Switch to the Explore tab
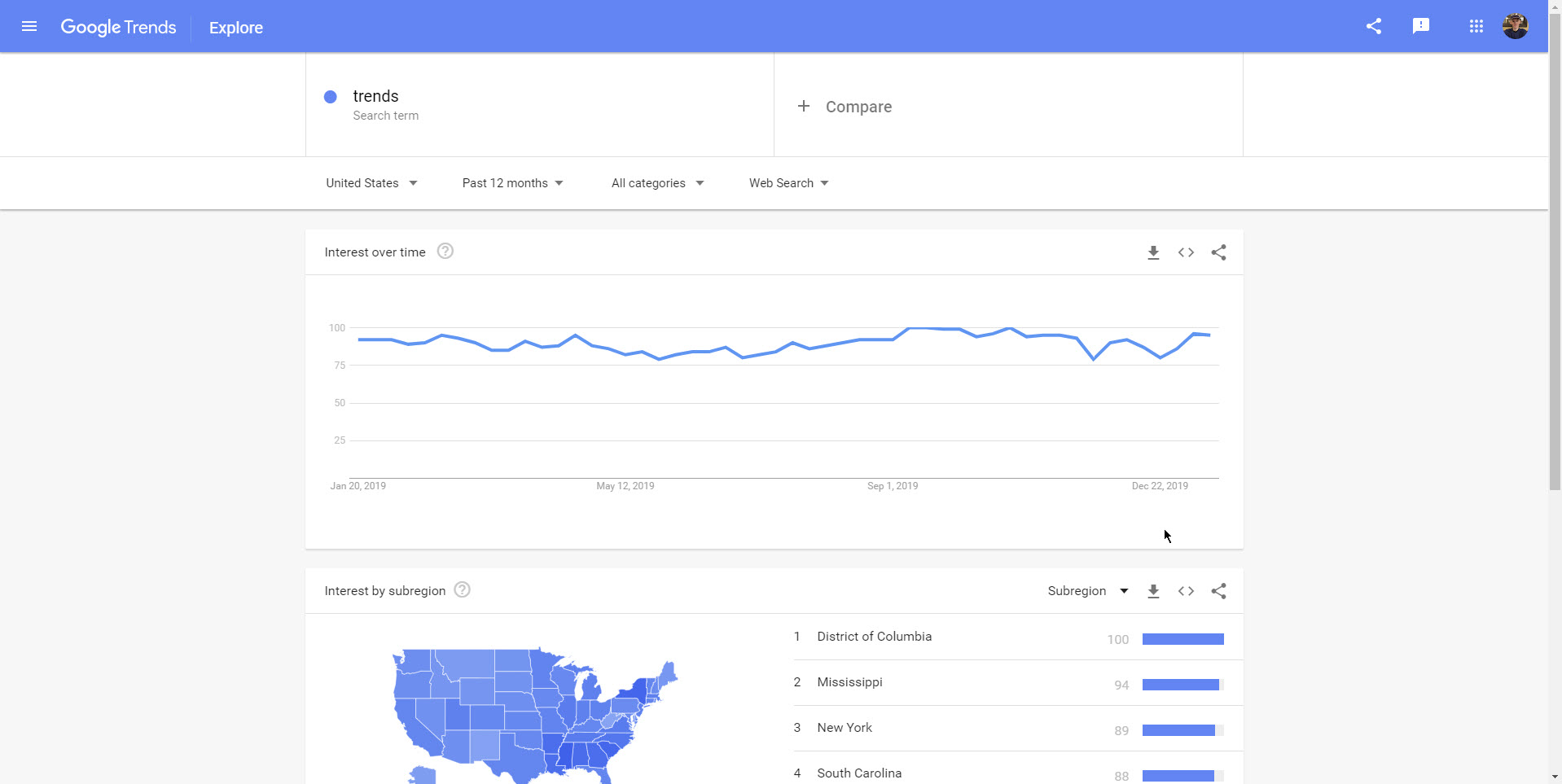This screenshot has height=784, width=1562. [x=235, y=27]
